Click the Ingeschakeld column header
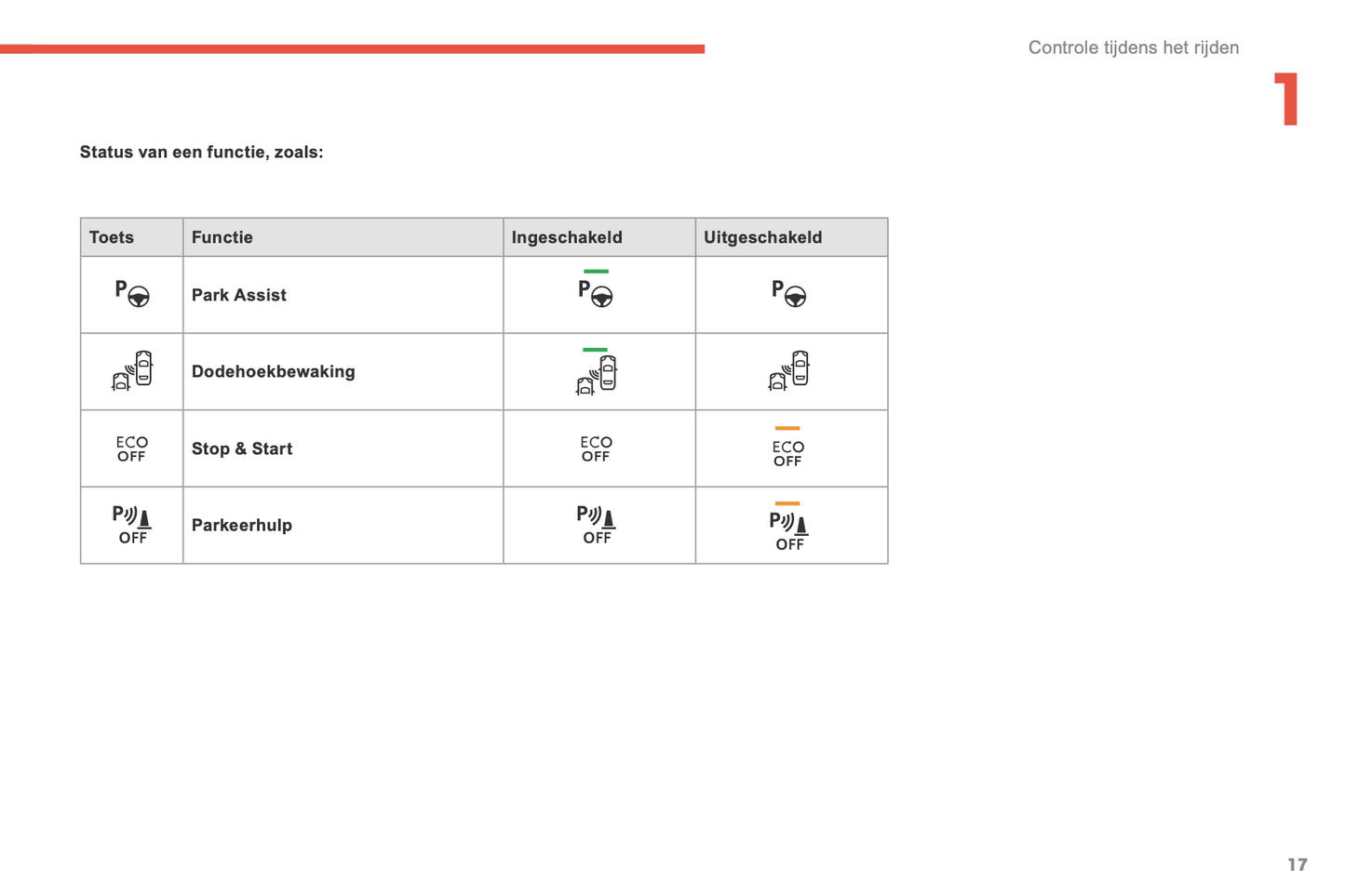This screenshot has width=1345, height=896. click(567, 237)
